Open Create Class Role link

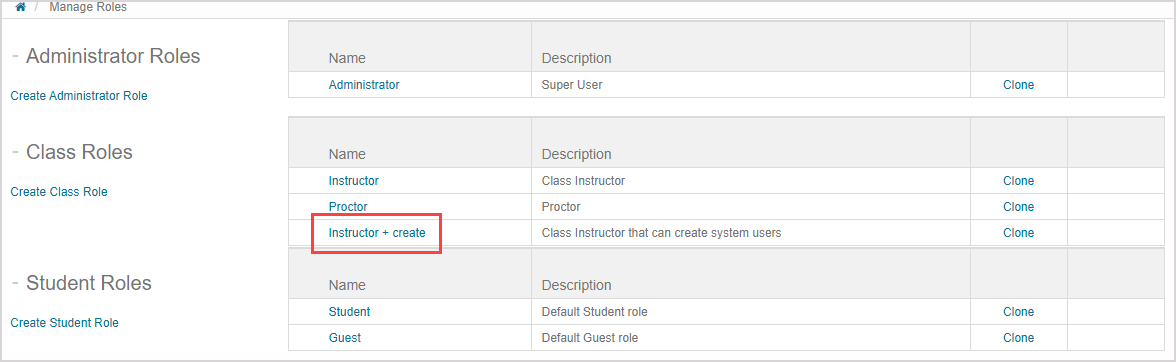pyautogui.click(x=58, y=192)
